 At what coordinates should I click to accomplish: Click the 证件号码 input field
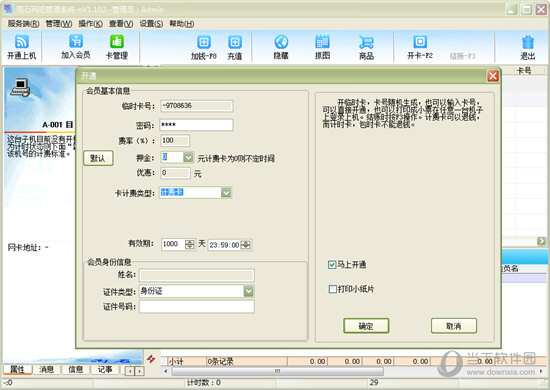(x=197, y=307)
